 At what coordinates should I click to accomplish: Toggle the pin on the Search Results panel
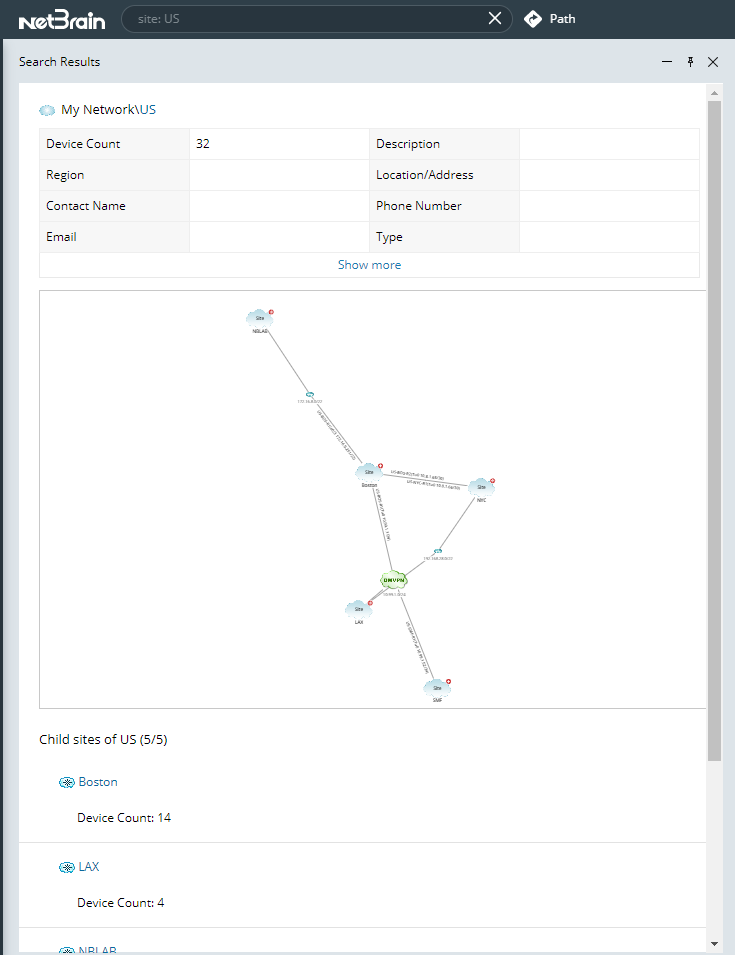[690, 61]
